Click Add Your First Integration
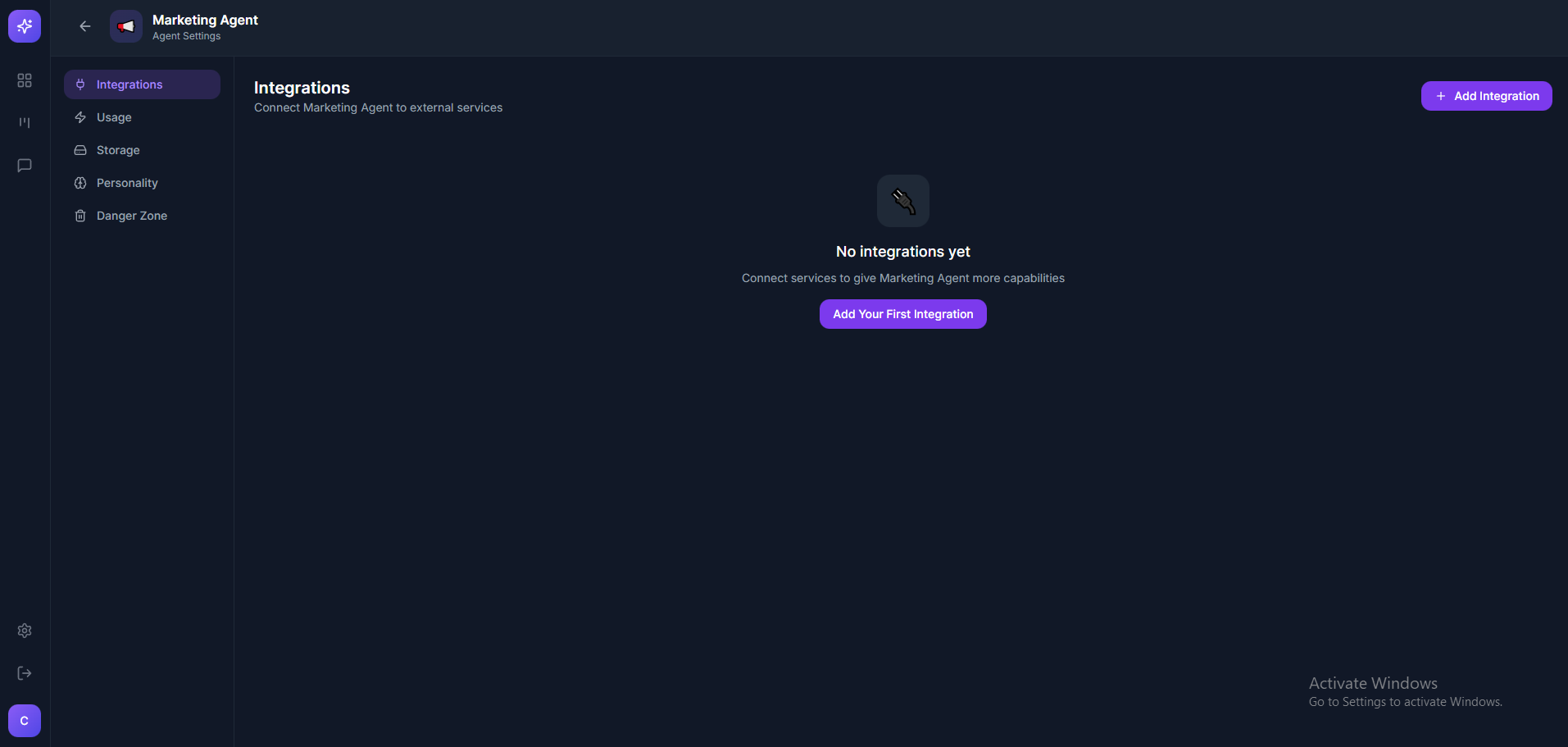 pyautogui.click(x=902, y=313)
